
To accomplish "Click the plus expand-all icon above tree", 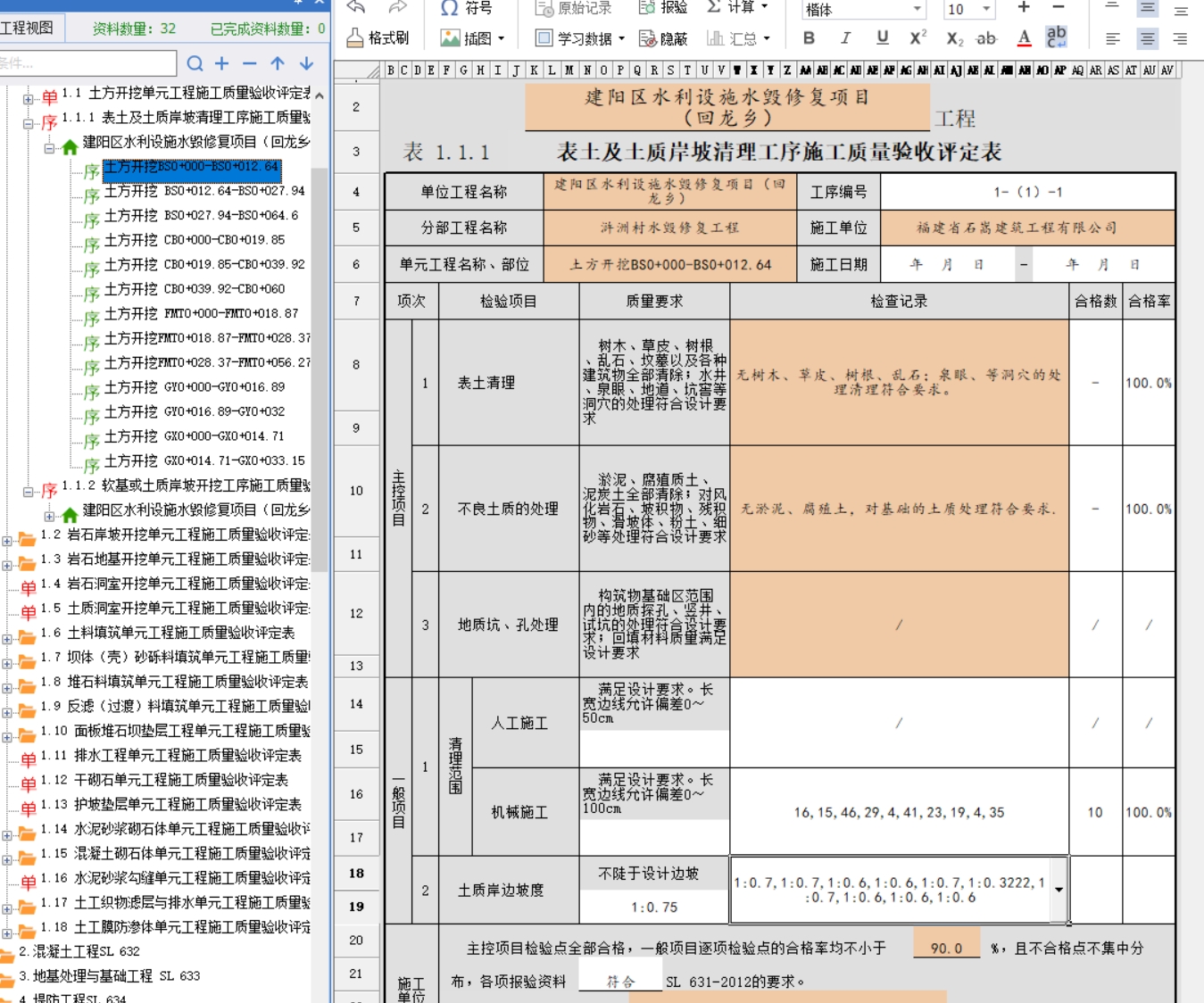I will [222, 63].
